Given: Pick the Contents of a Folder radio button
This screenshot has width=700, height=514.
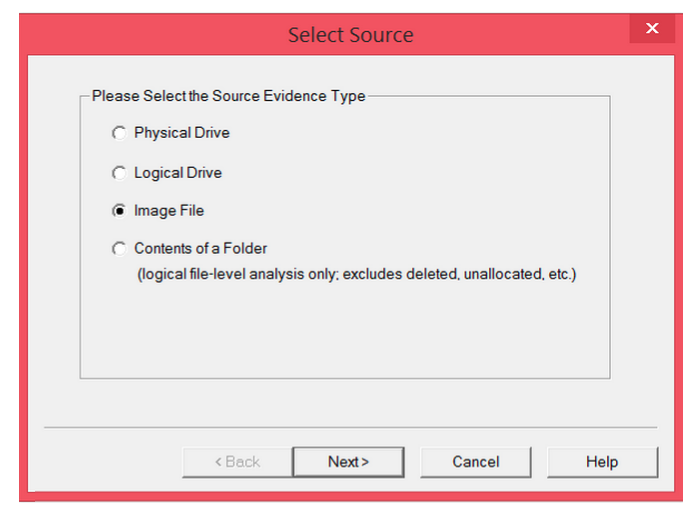Looking at the screenshot, I should (119, 249).
